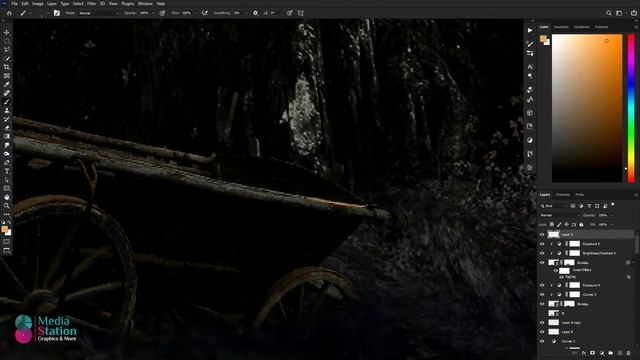Click the Home icon in options bar
The width and height of the screenshot is (640, 360).
[x=9, y=13]
